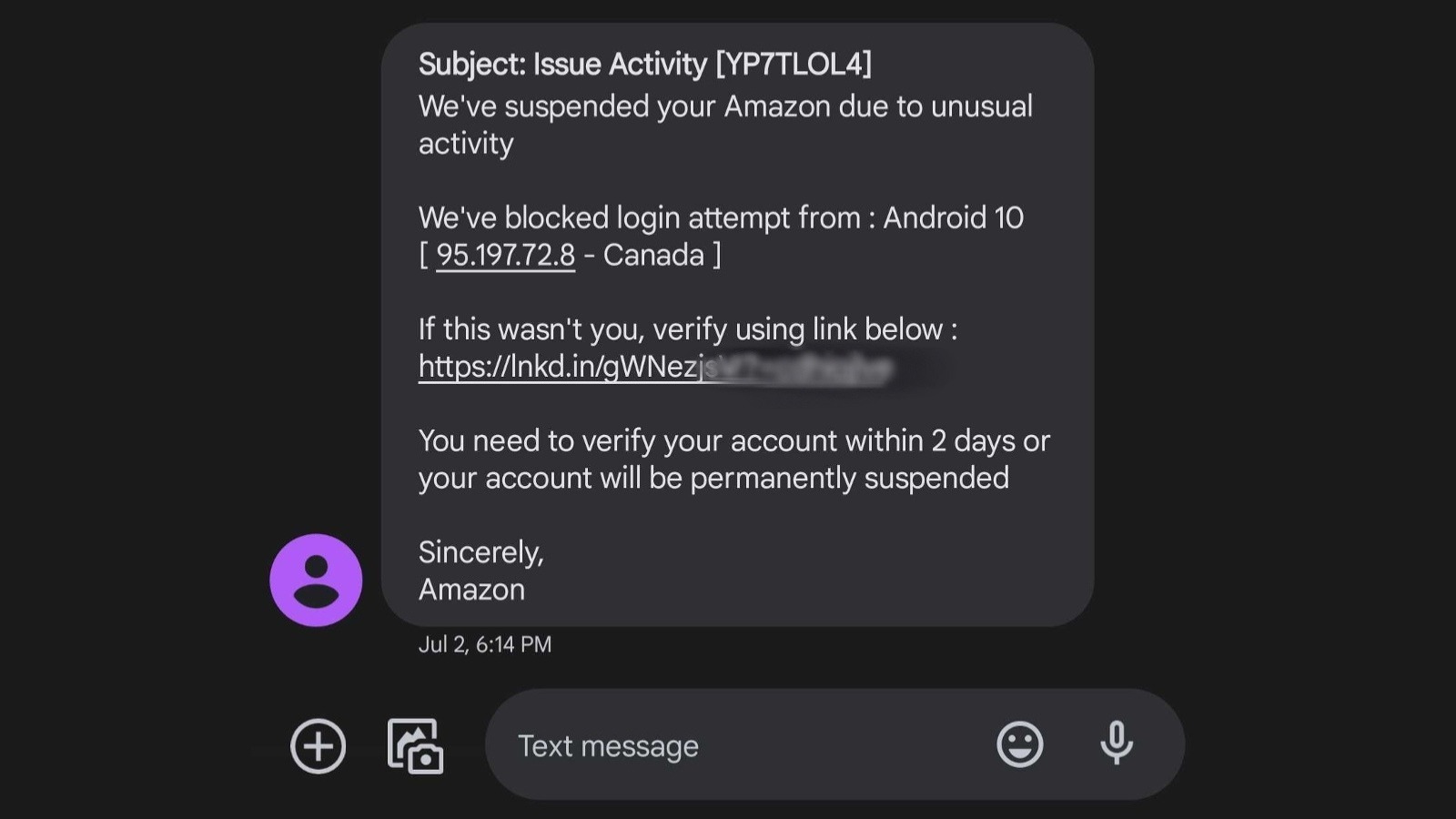The image size is (1456, 819).
Task: Open the attachment menu via plus icon
Action: (x=317, y=745)
